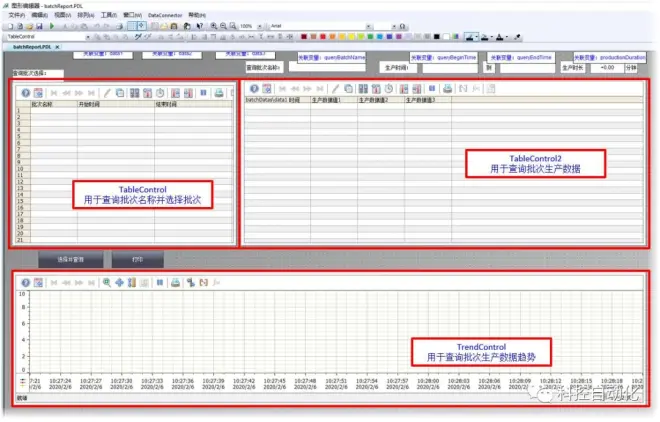
Task: Click the first record icon in TrendControl toolbar
Action: [x=54, y=283]
